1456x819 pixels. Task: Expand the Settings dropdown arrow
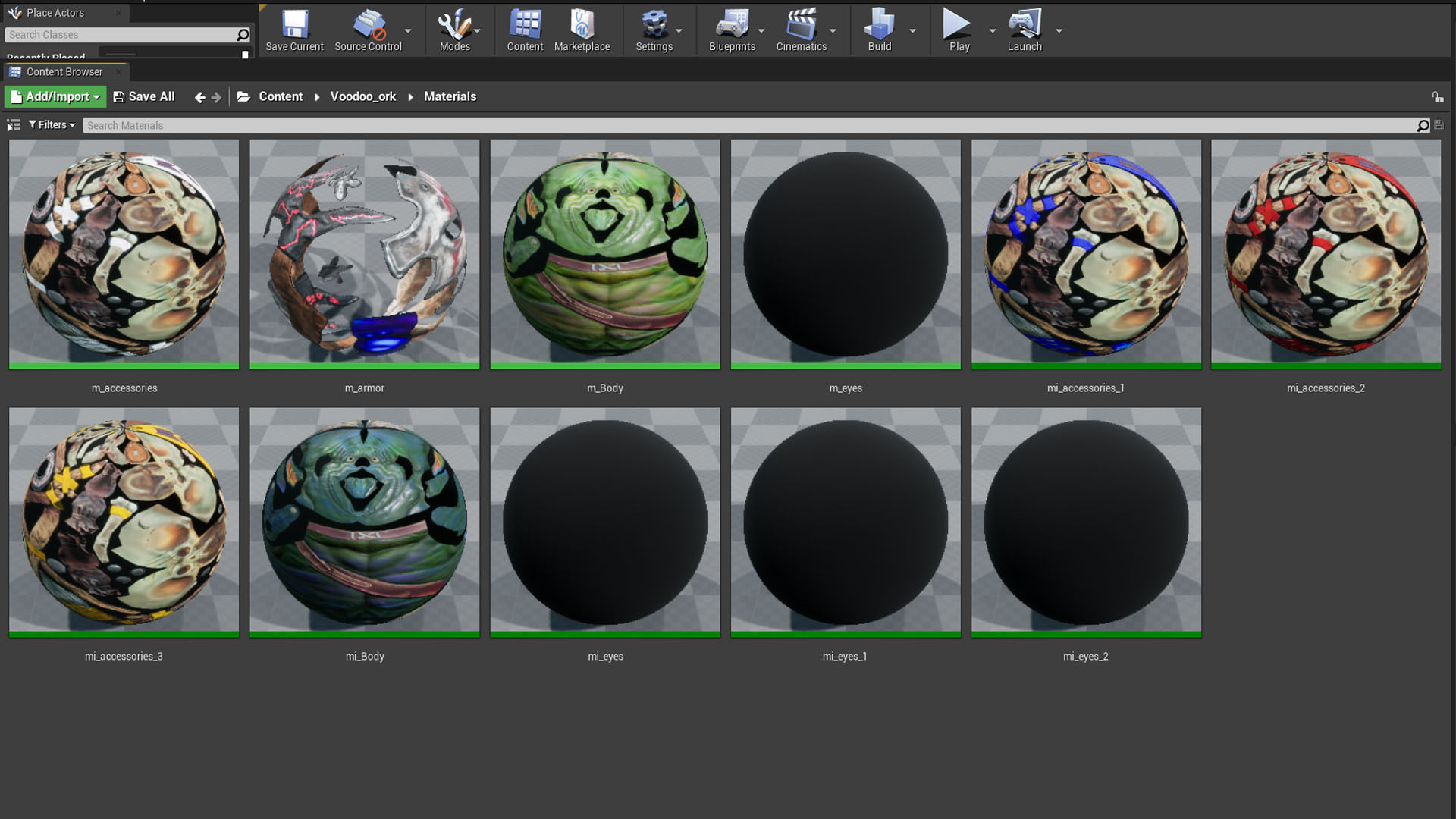point(679,31)
